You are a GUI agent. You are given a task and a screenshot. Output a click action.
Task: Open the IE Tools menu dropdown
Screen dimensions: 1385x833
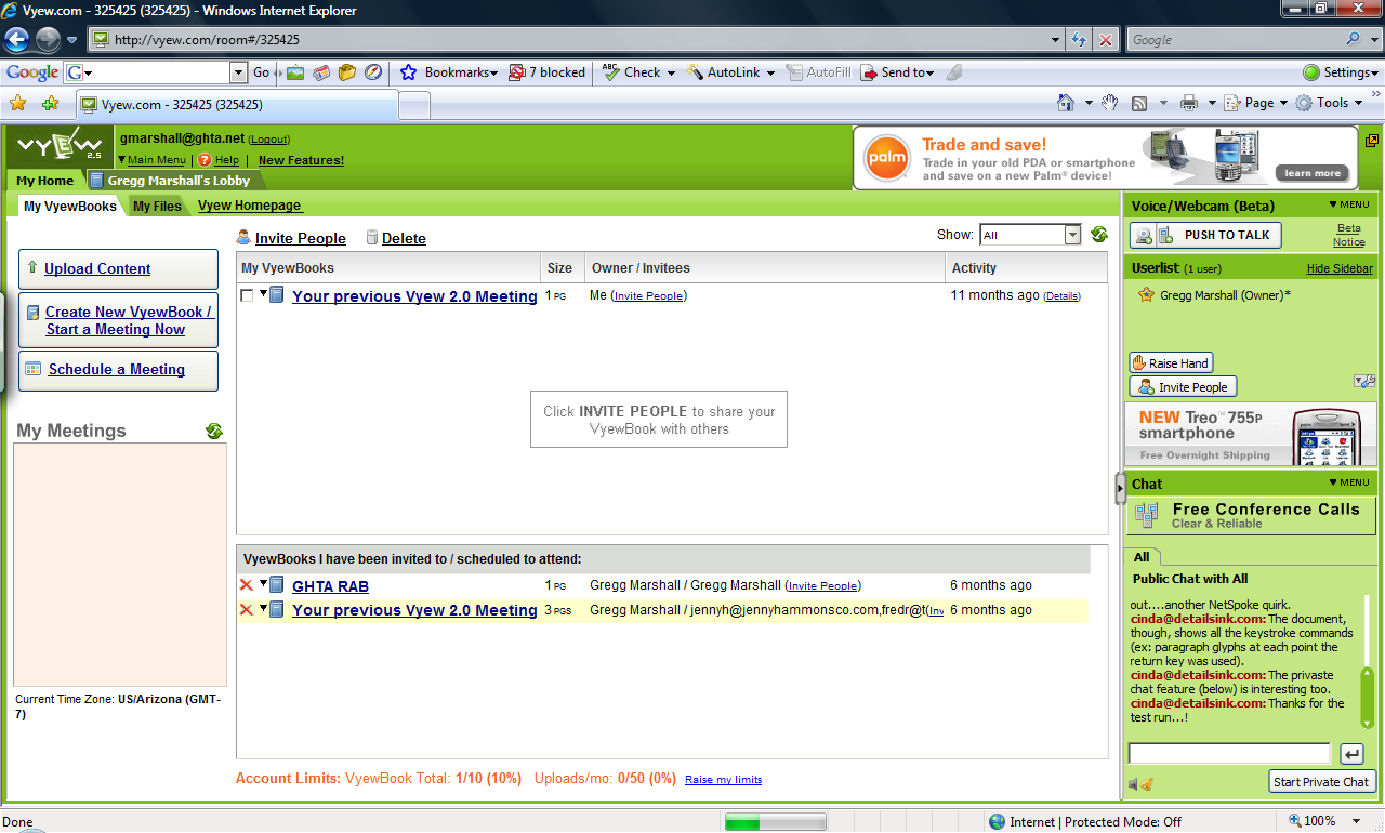click(1329, 103)
